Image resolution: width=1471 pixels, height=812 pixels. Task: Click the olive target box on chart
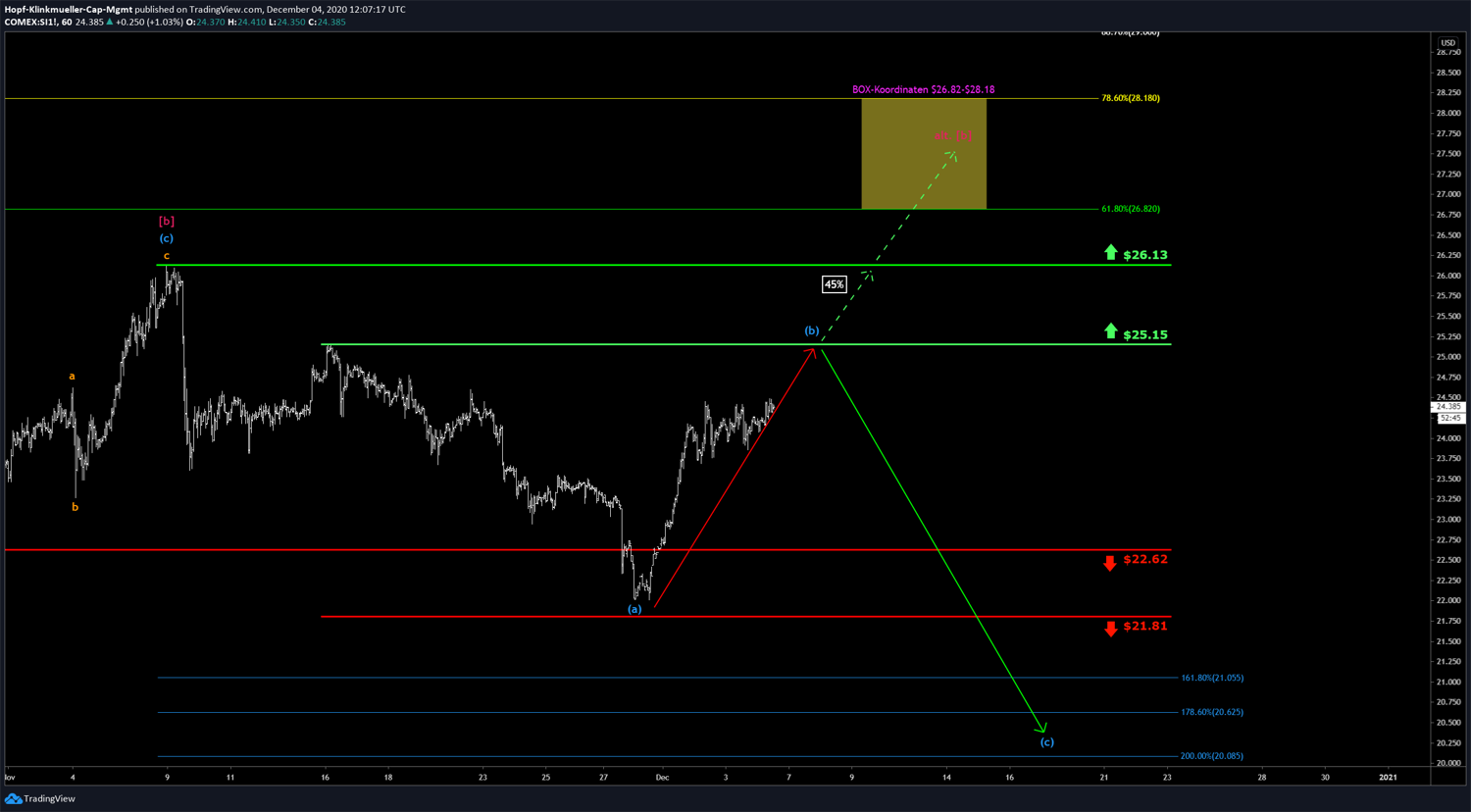tap(924, 154)
